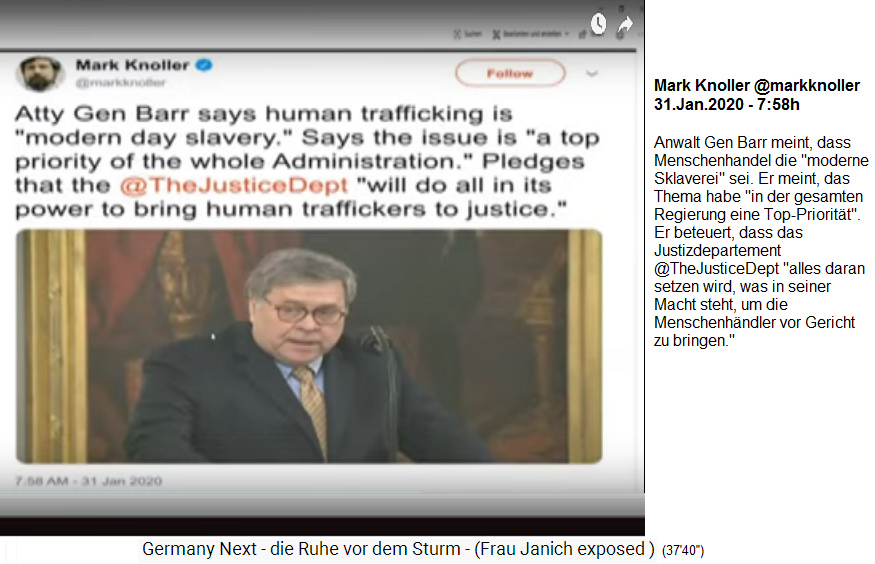This screenshot has height=564, width=875.
Task: Click the maximize window button at top
Action: pos(621,9)
